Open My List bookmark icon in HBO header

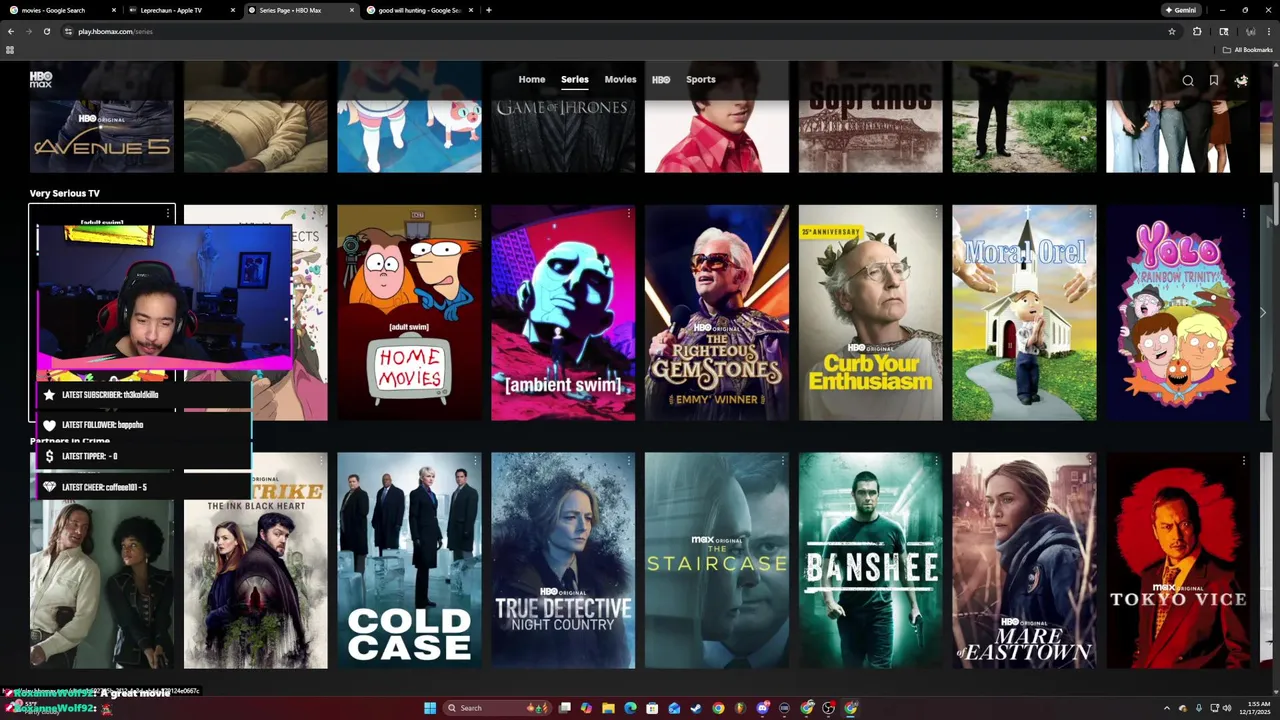(x=1214, y=81)
